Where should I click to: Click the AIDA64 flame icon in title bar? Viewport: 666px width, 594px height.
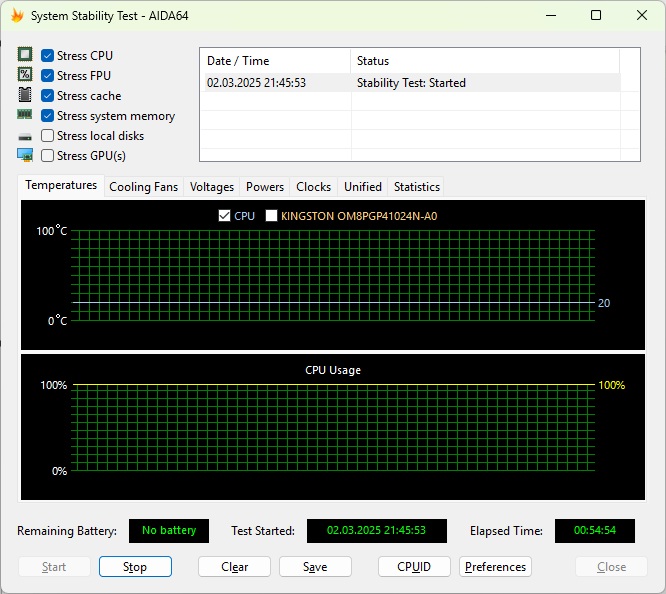point(17,16)
